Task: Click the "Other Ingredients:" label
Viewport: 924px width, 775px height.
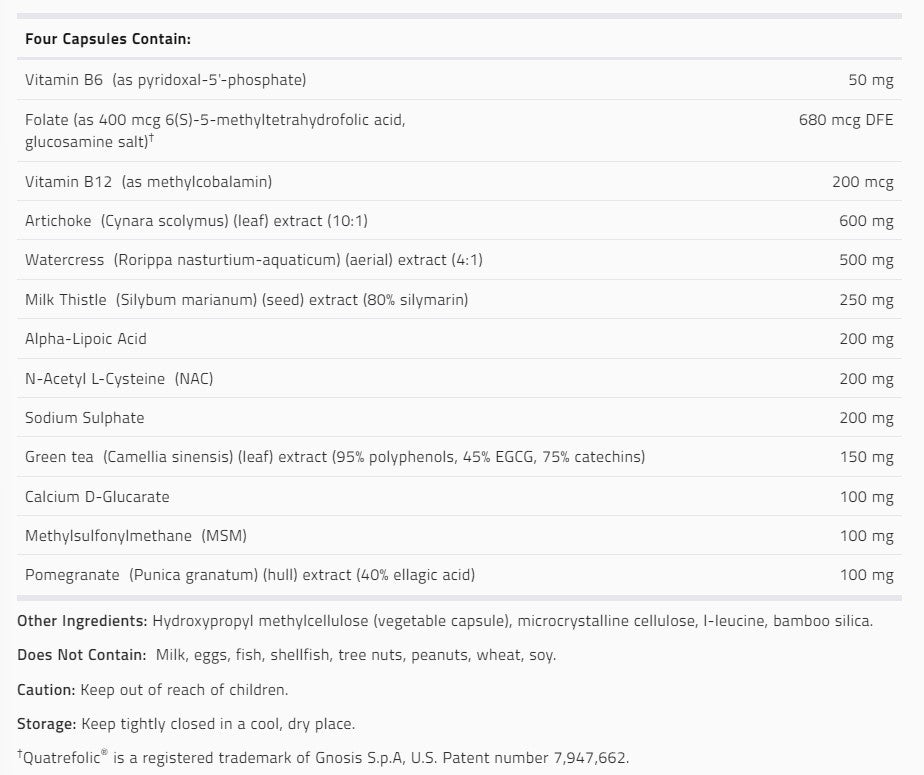Action: coord(82,621)
